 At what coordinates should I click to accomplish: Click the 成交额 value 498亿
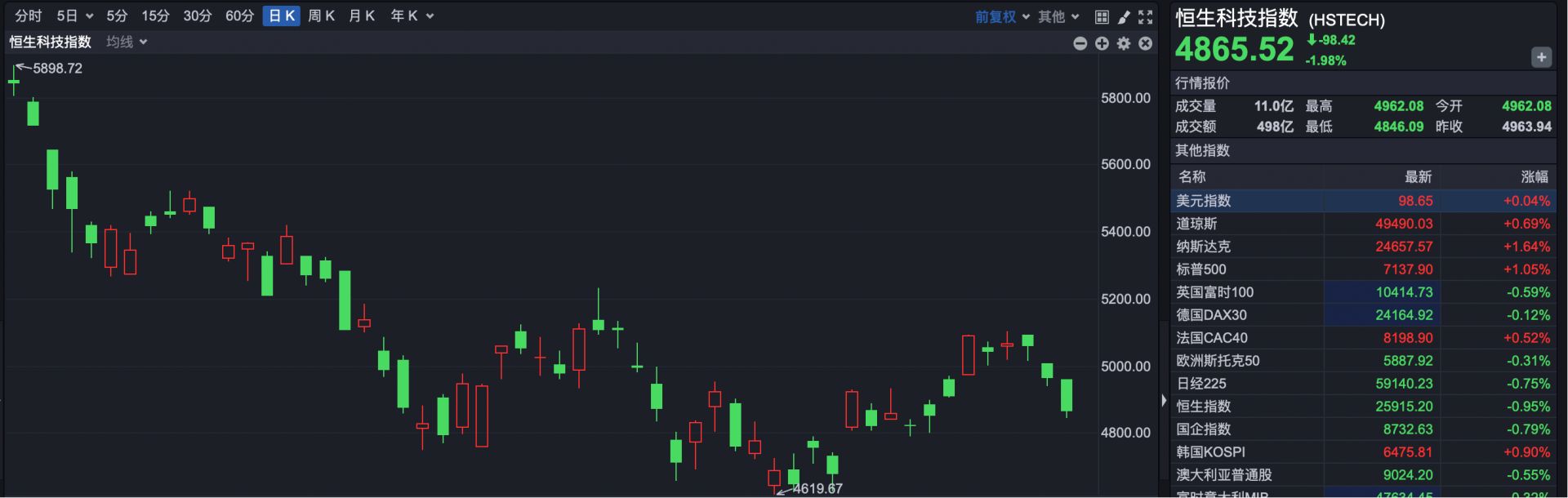(x=1276, y=127)
